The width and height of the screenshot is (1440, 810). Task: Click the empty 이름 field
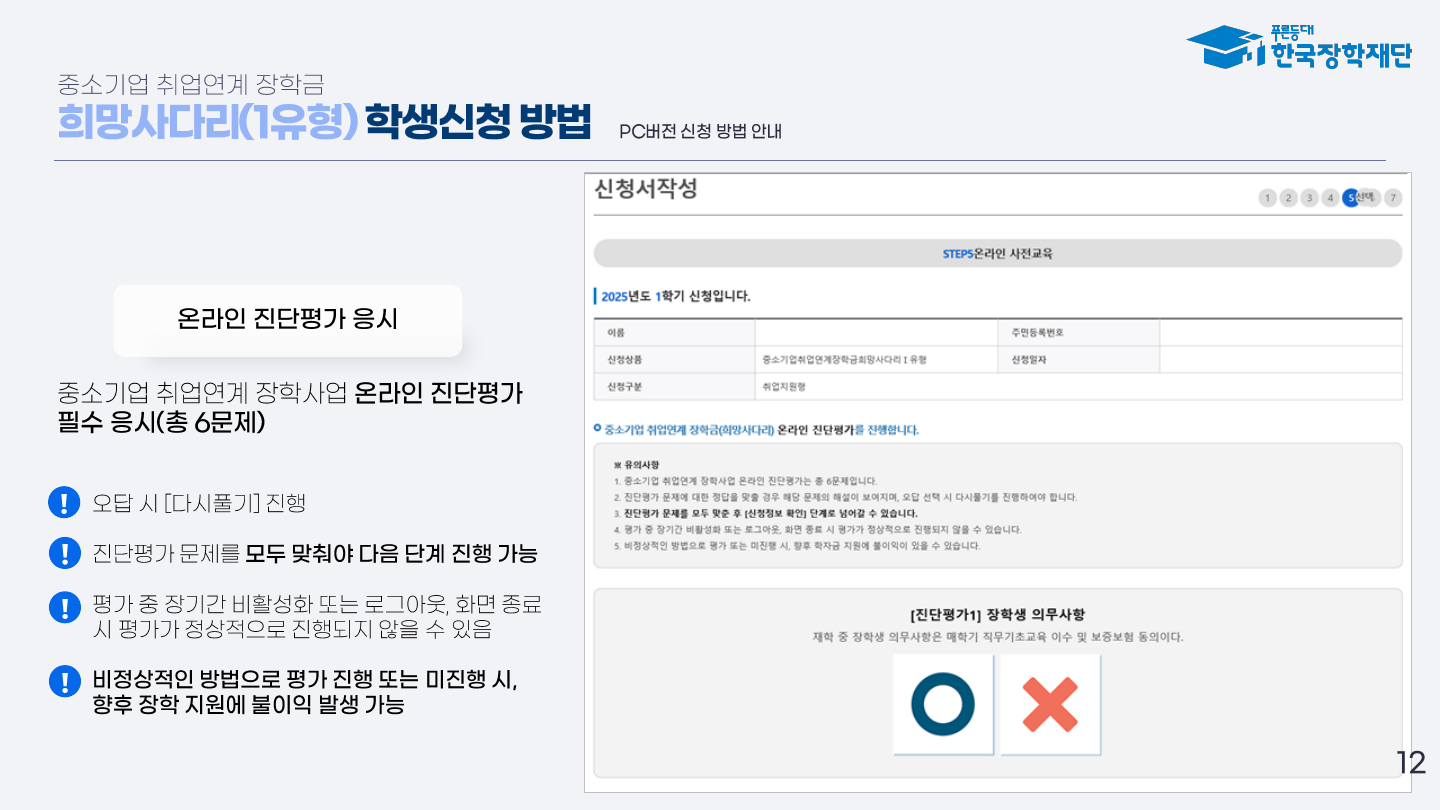pos(875,332)
